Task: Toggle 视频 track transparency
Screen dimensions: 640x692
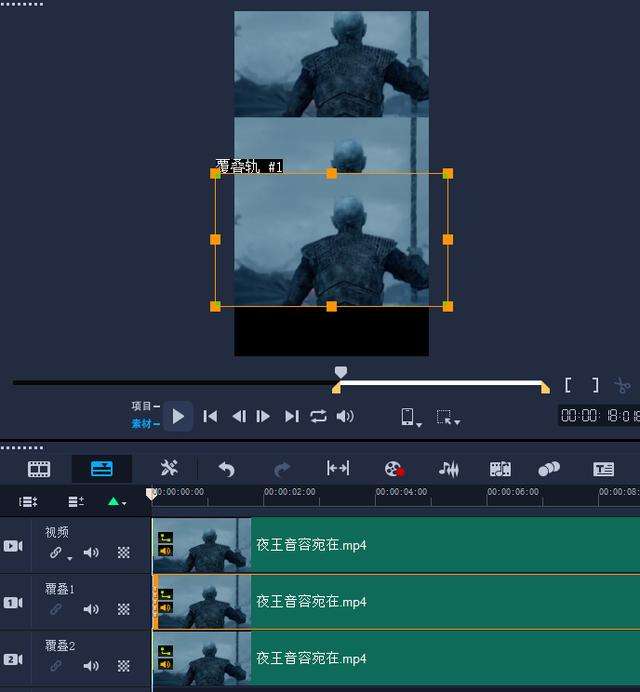Action: coord(124,552)
